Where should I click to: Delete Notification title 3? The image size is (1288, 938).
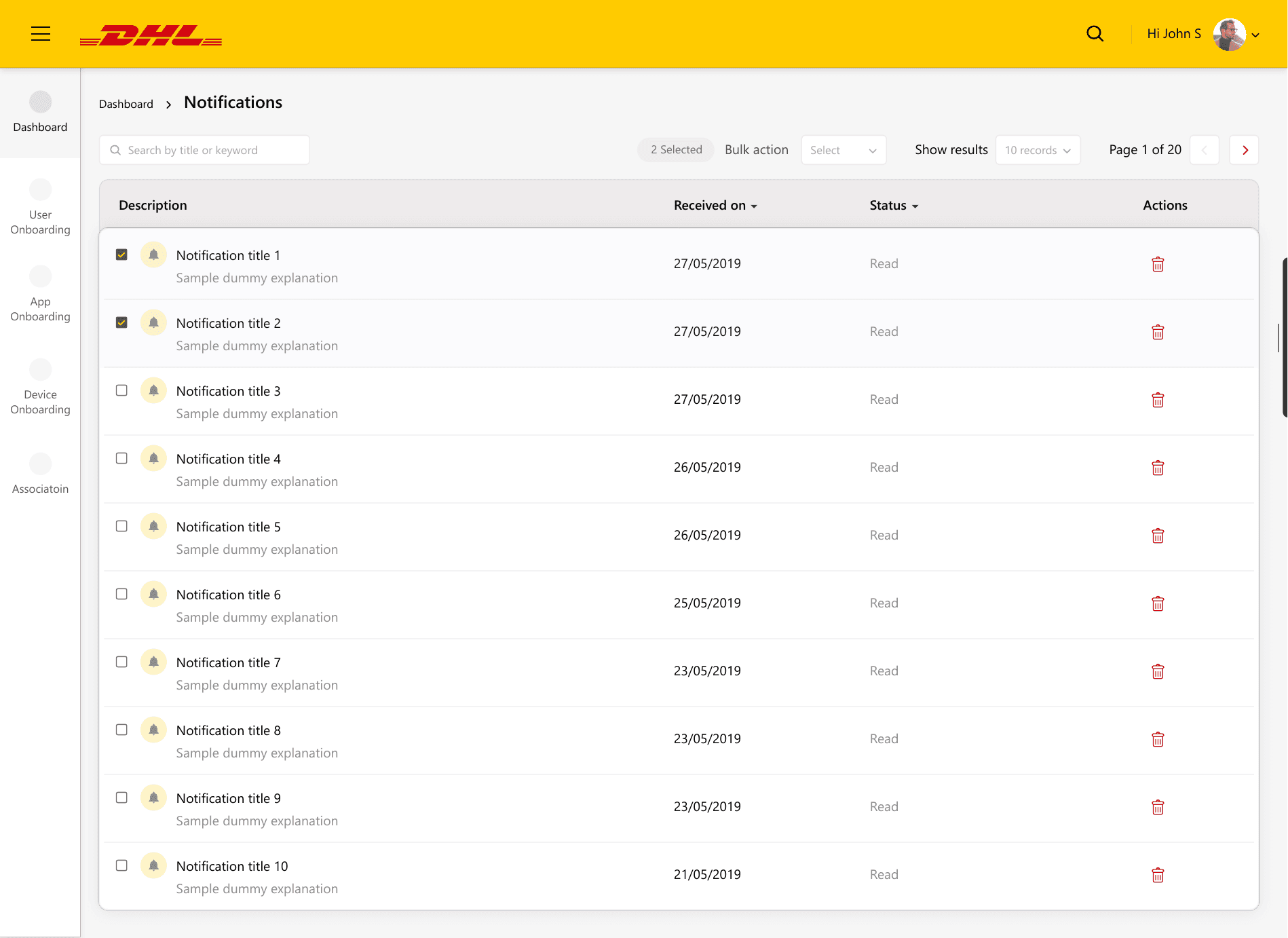(x=1158, y=400)
